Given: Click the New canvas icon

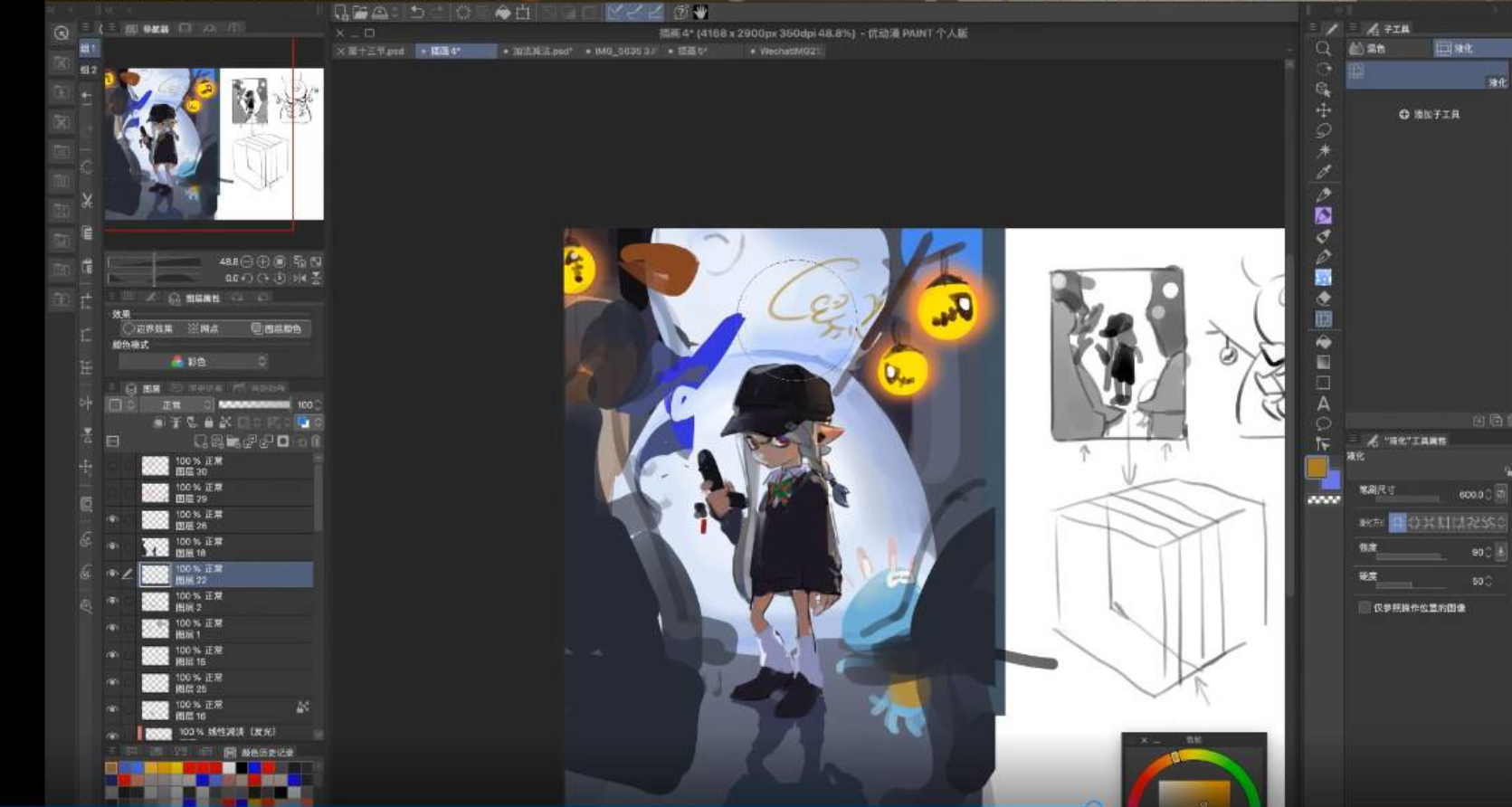Looking at the screenshot, I should tap(341, 12).
